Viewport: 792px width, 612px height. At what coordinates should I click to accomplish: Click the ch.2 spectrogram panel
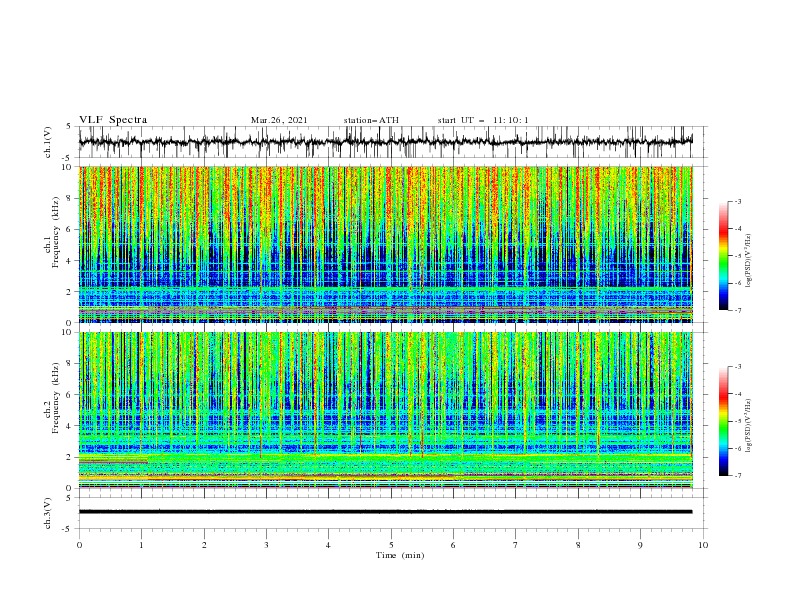click(385, 410)
